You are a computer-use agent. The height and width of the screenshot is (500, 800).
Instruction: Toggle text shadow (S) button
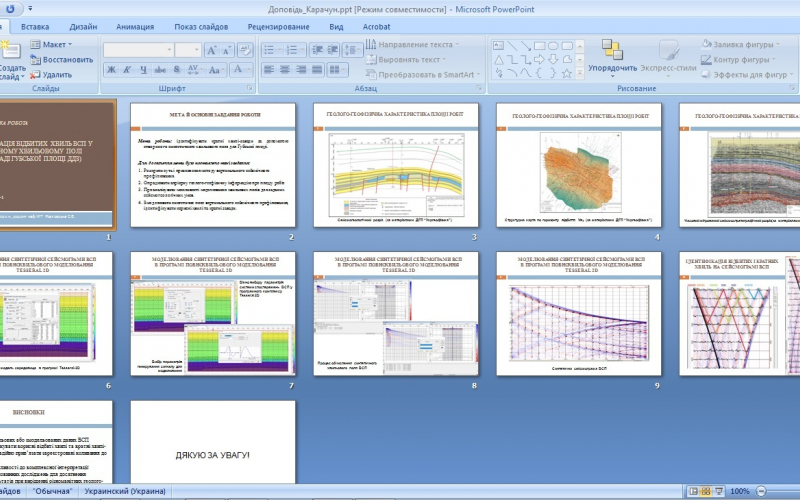[x=177, y=70]
